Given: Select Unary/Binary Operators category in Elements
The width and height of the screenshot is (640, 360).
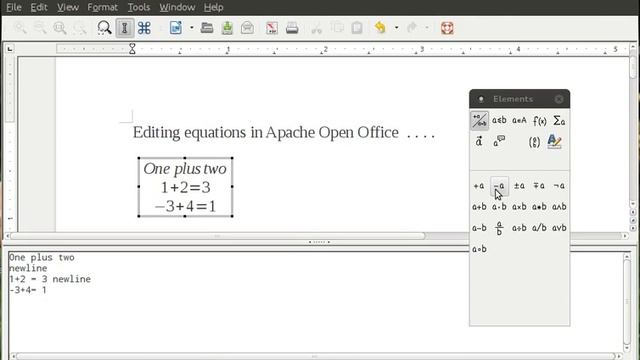Looking at the screenshot, I should (x=479, y=120).
